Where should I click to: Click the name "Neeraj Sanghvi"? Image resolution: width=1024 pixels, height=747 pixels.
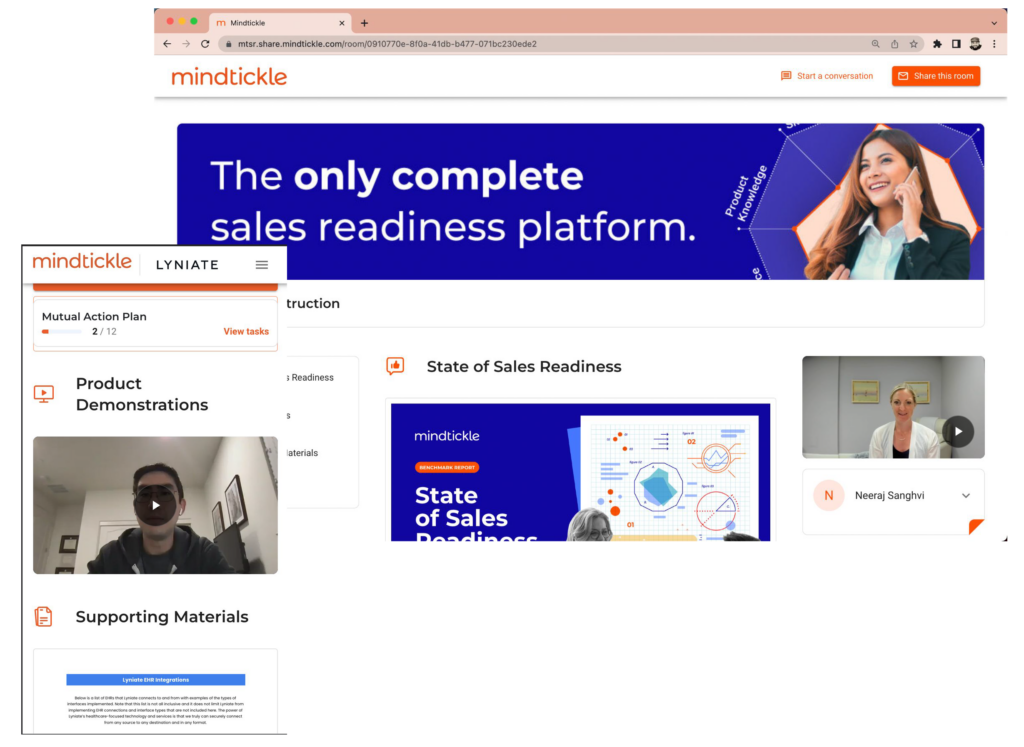click(x=889, y=496)
